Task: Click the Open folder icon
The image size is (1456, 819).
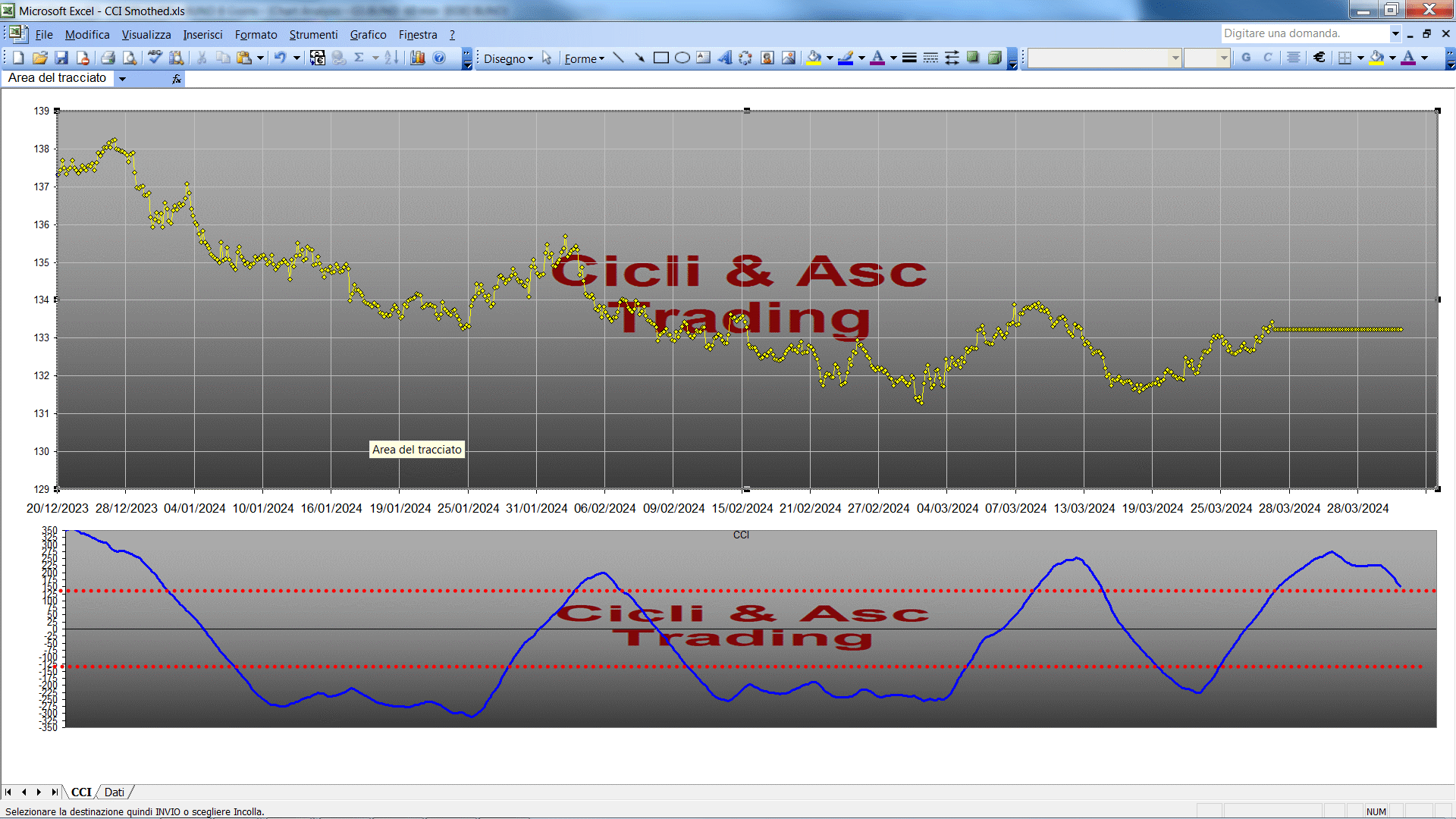Action: [x=40, y=58]
